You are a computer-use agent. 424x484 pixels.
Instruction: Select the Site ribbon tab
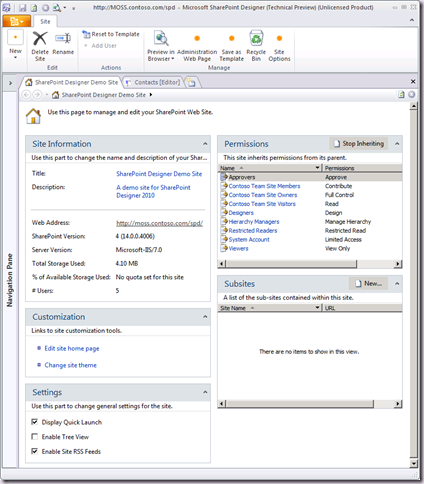(x=45, y=22)
